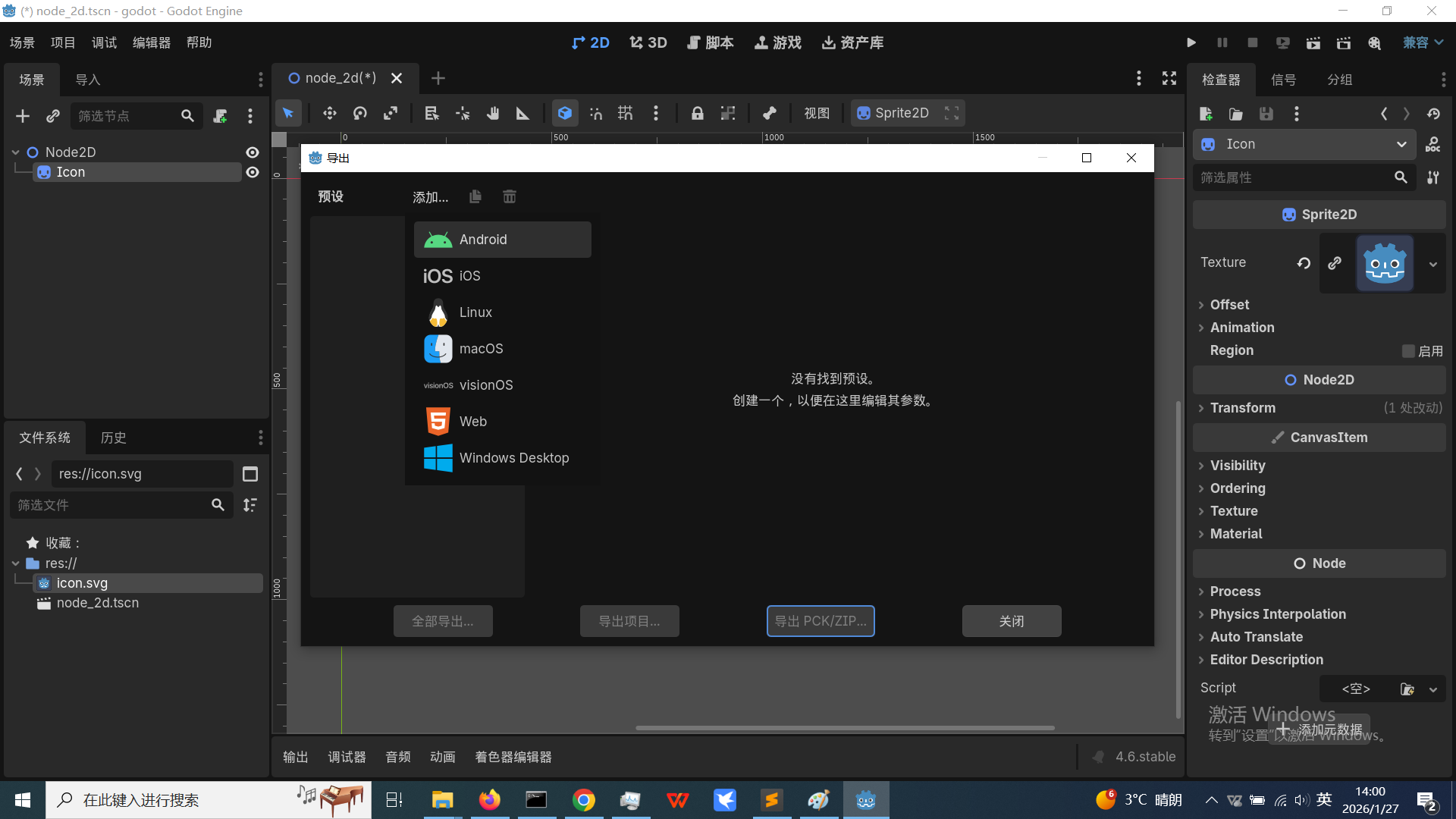Expand the Transform property section

point(1242,408)
